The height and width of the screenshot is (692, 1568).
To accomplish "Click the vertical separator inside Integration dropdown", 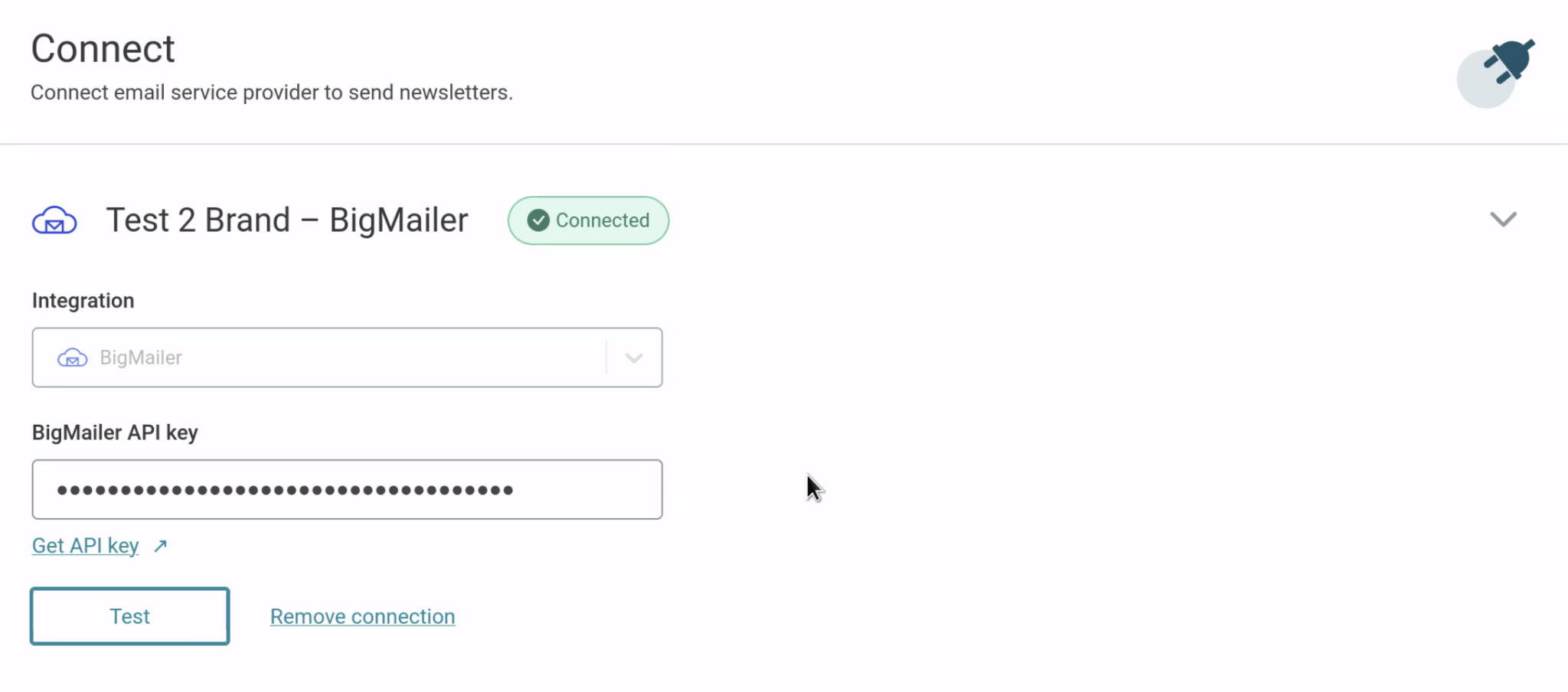I will point(606,357).
